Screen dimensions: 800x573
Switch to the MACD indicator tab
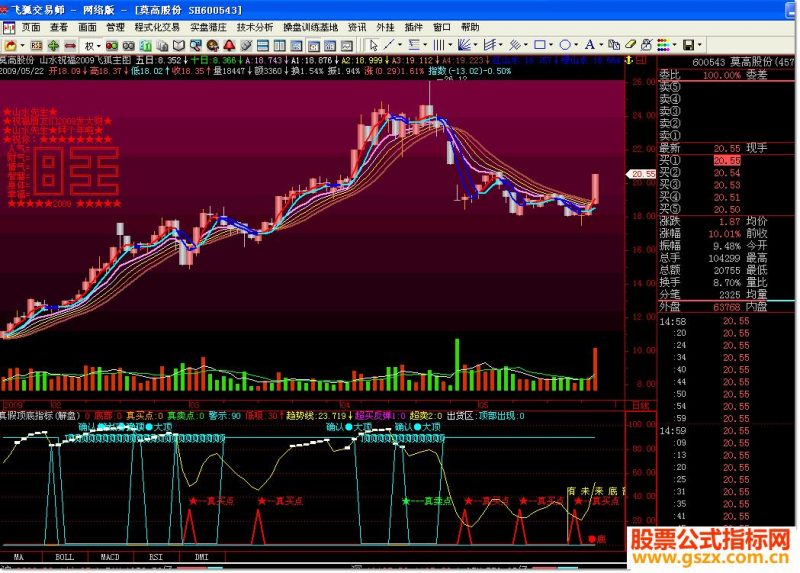coord(110,557)
